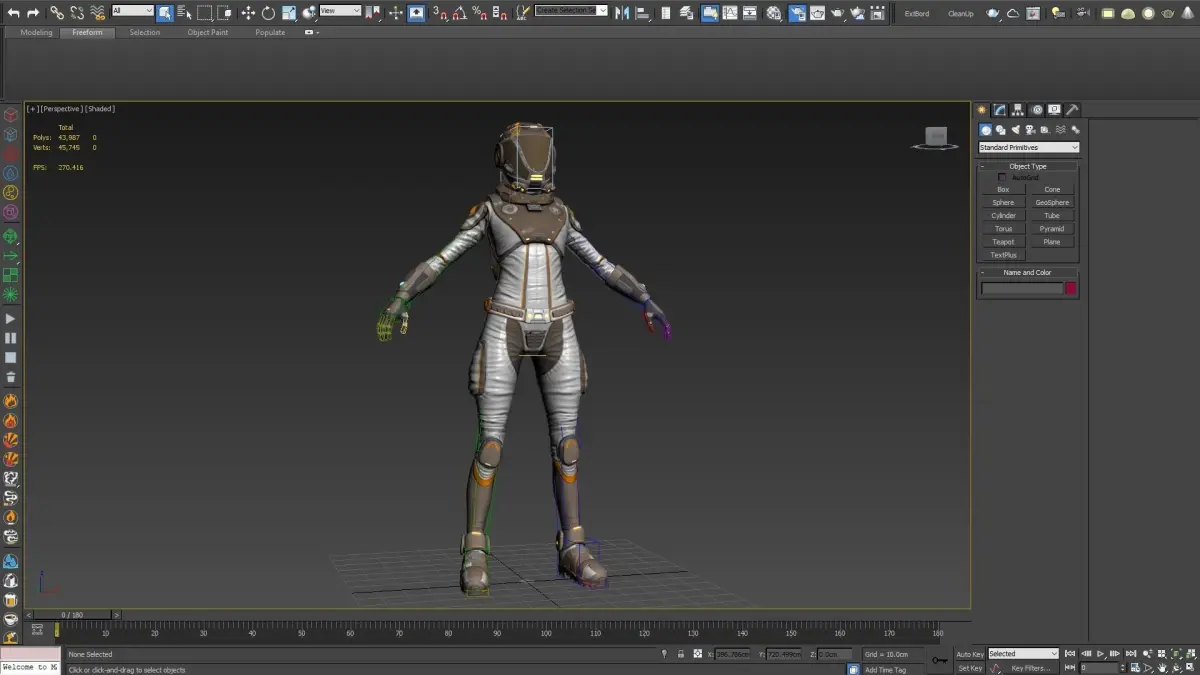Toggle the selection lock icon in status bar
This screenshot has height=675, width=1200.
(x=681, y=654)
